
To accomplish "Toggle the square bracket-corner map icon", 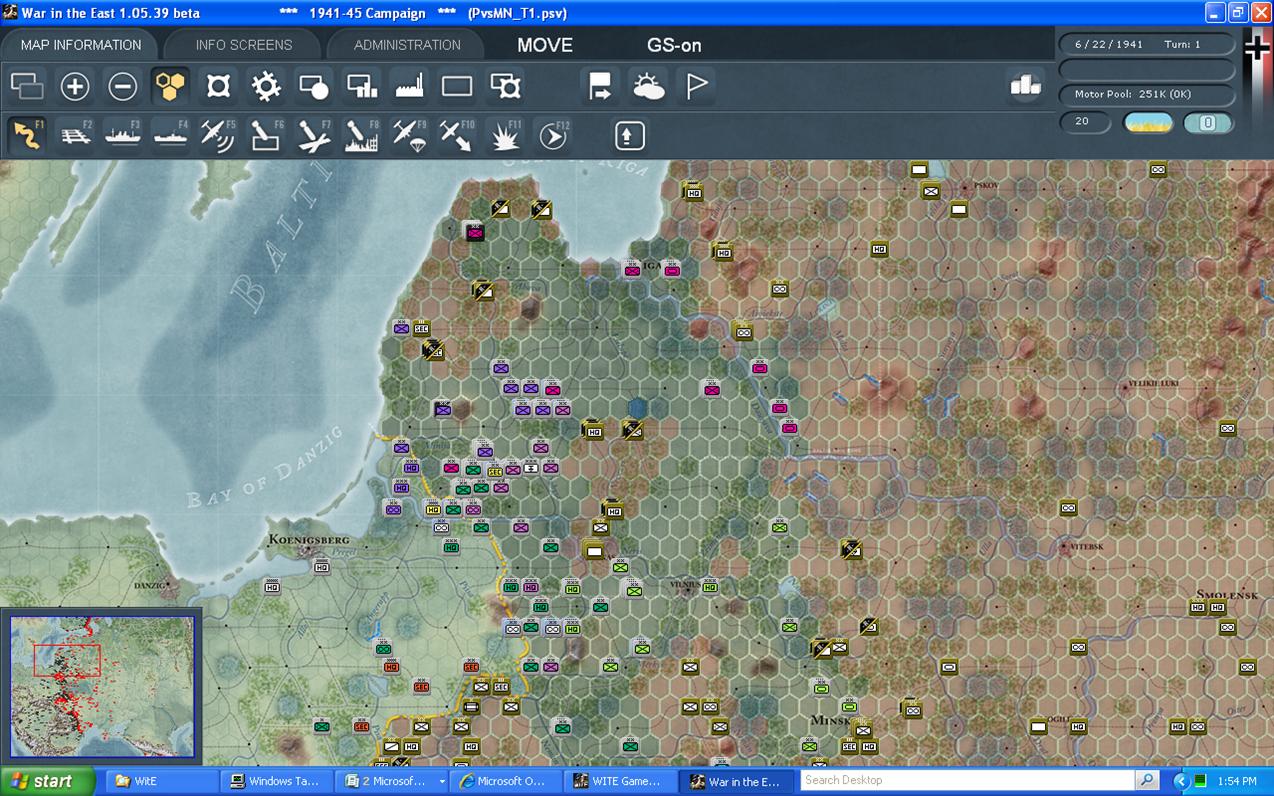I will (x=218, y=86).
